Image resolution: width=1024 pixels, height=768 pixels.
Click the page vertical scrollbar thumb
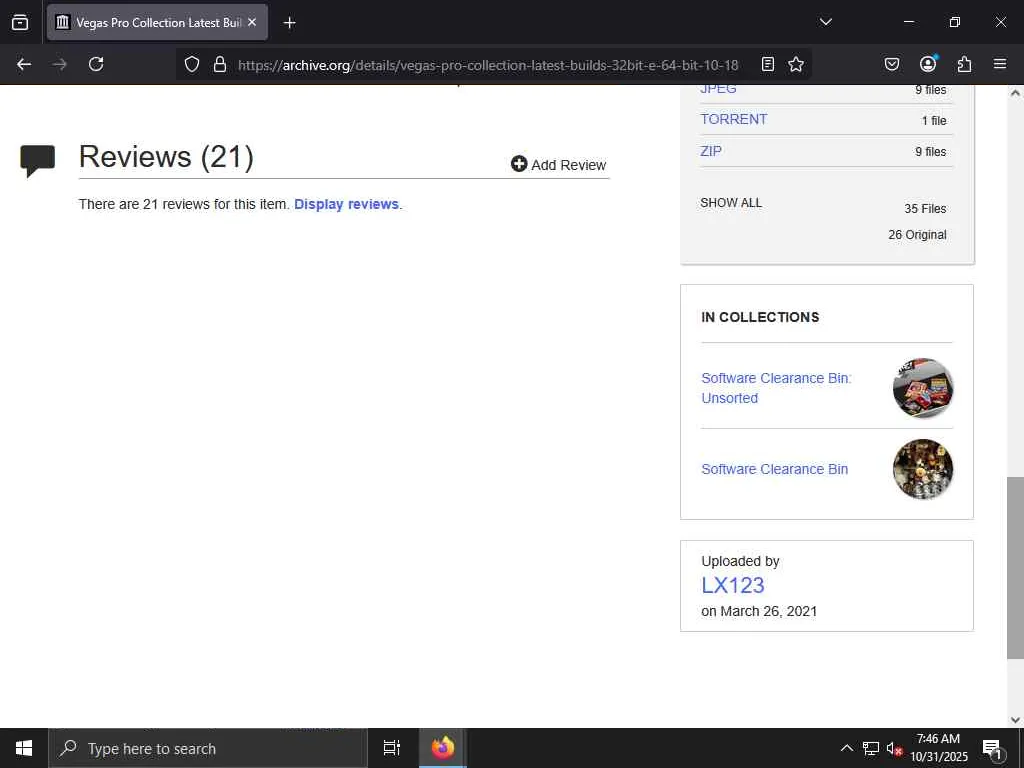(x=1015, y=568)
